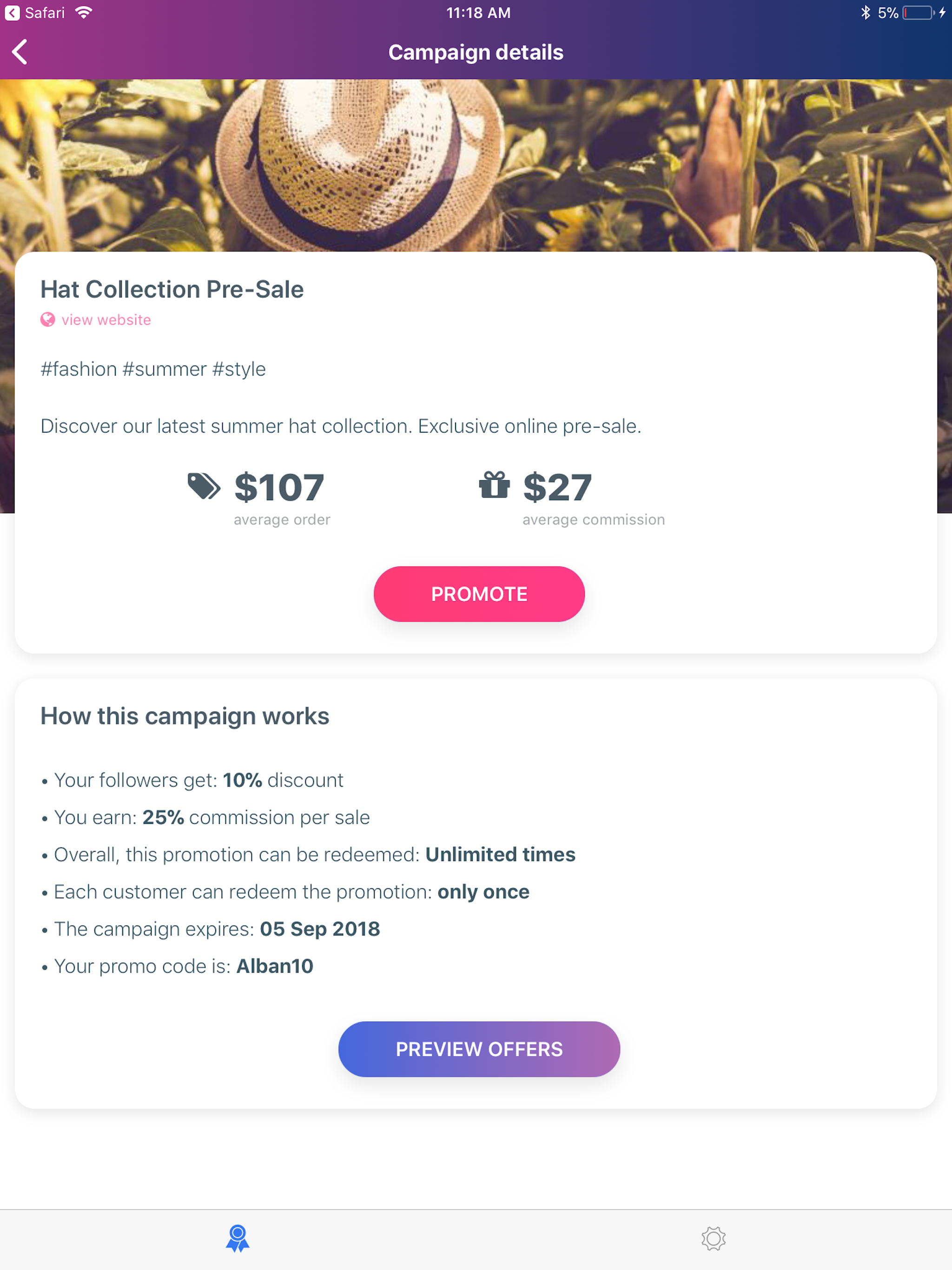Open the settings gear tab
Screen dimensions: 952x1270
[713, 1238]
